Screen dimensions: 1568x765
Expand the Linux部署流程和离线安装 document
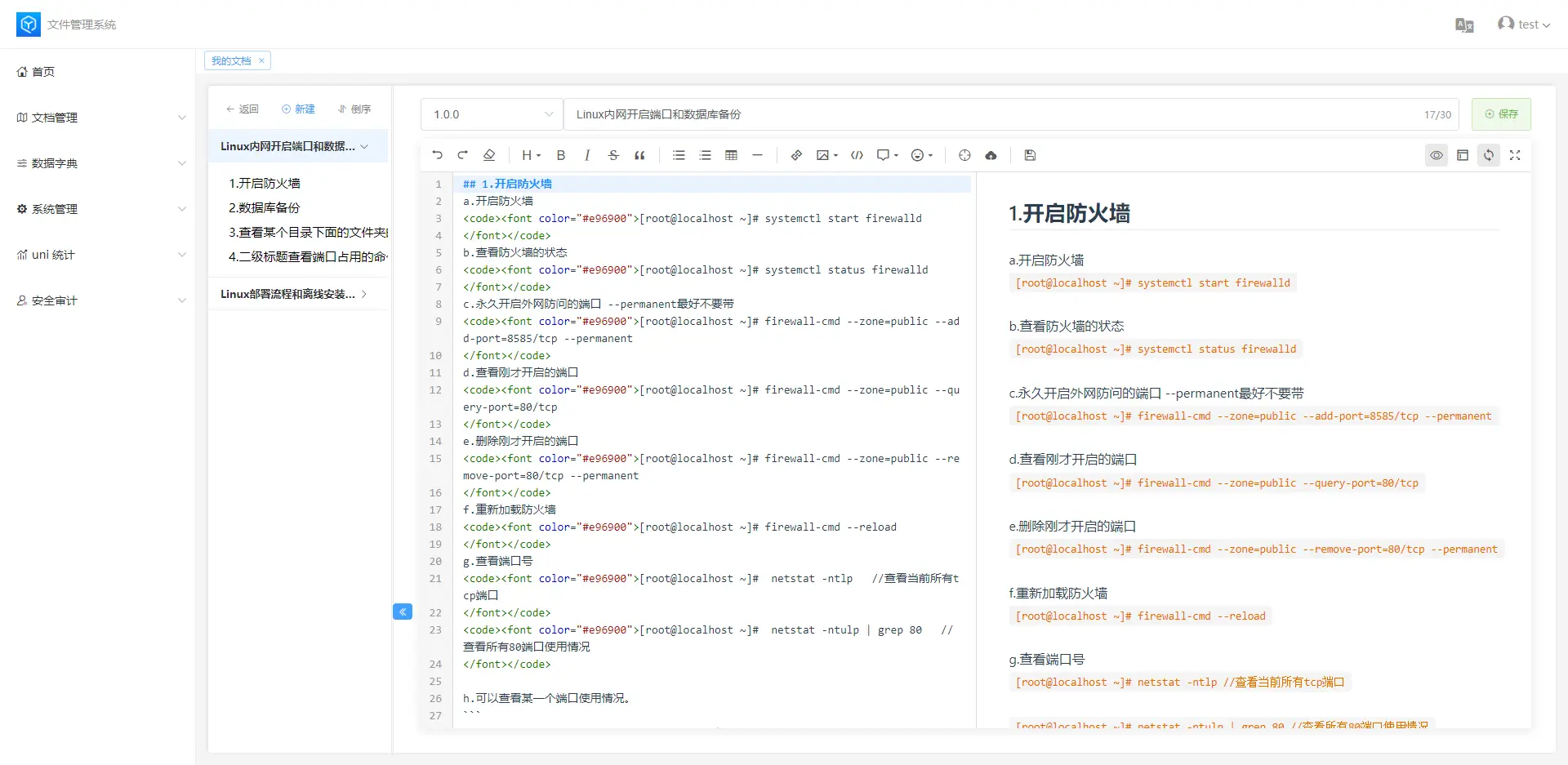[x=294, y=294]
